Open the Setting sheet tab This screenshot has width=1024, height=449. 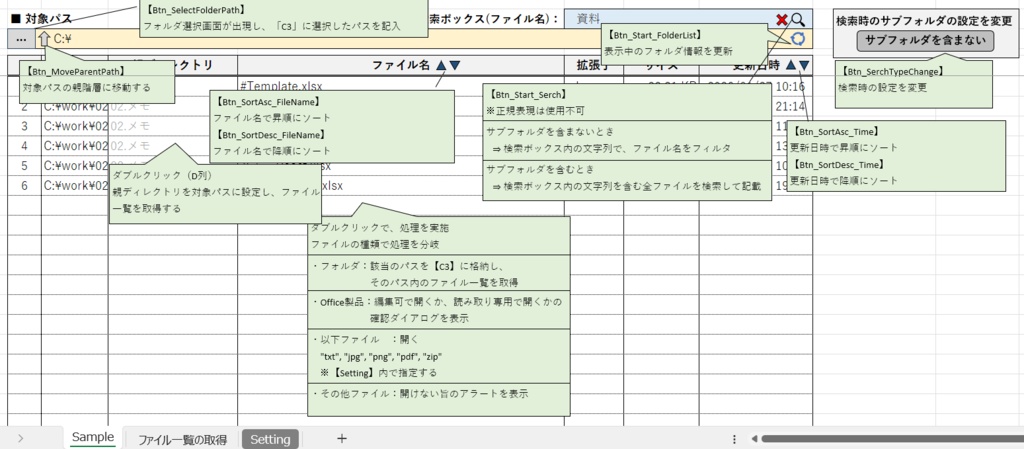tap(270, 439)
